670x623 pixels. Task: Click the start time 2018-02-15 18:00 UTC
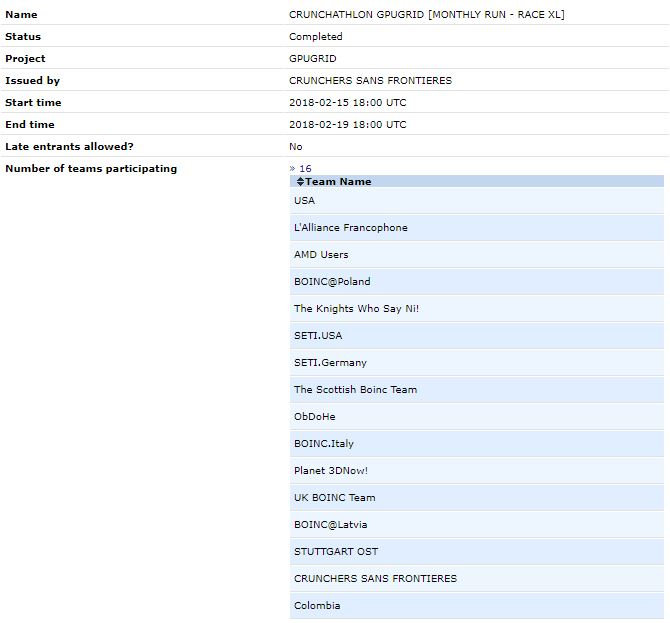tap(347, 103)
